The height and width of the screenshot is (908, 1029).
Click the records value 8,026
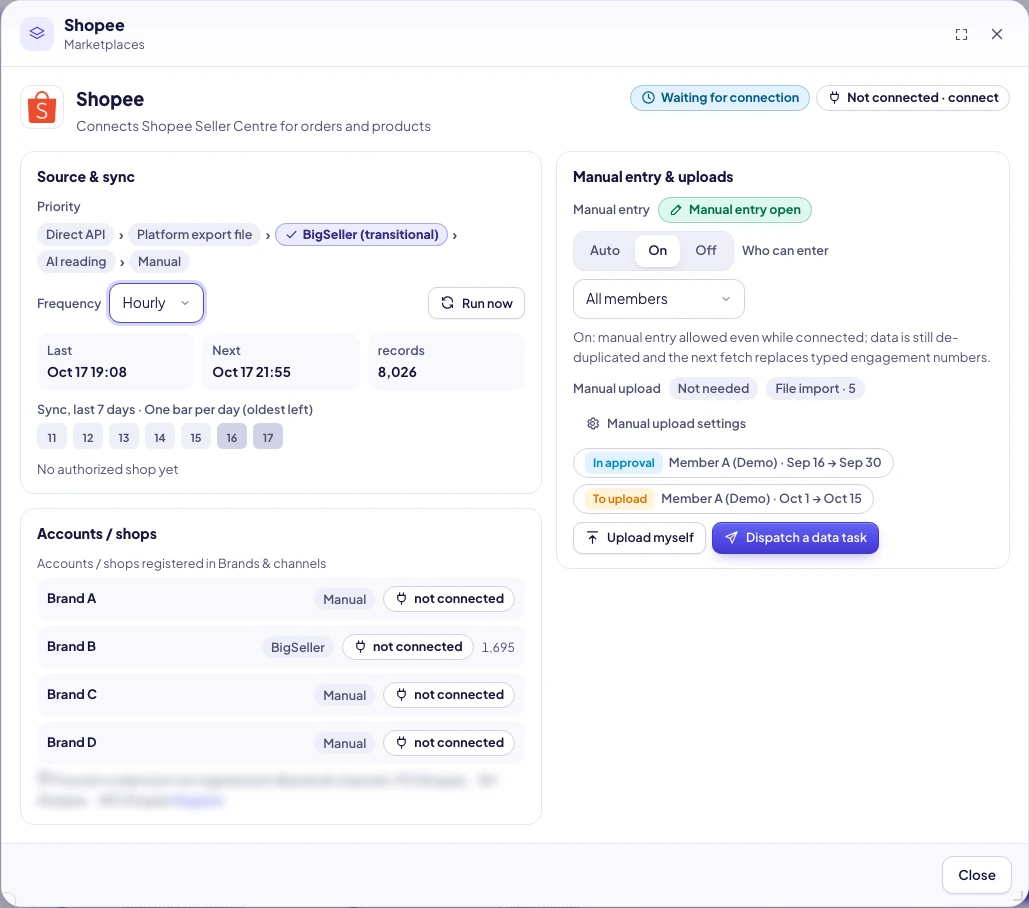point(397,372)
